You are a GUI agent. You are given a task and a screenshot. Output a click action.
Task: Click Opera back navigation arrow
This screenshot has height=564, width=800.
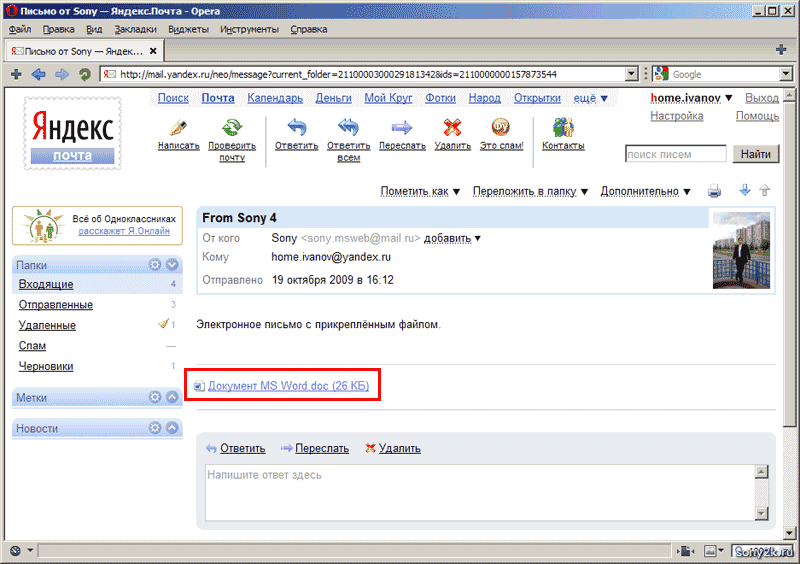pos(39,75)
